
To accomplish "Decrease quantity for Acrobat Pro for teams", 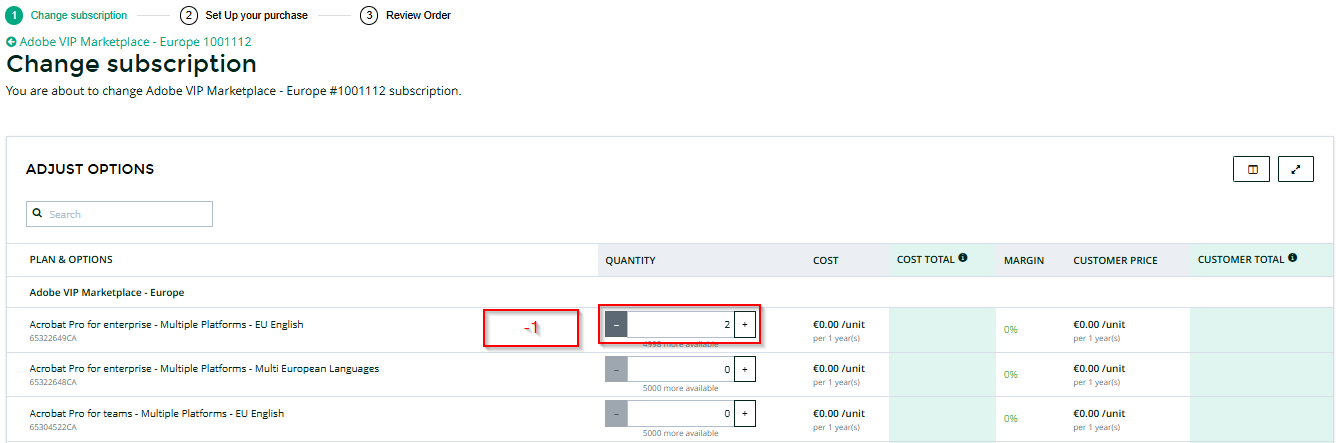I will coord(616,414).
